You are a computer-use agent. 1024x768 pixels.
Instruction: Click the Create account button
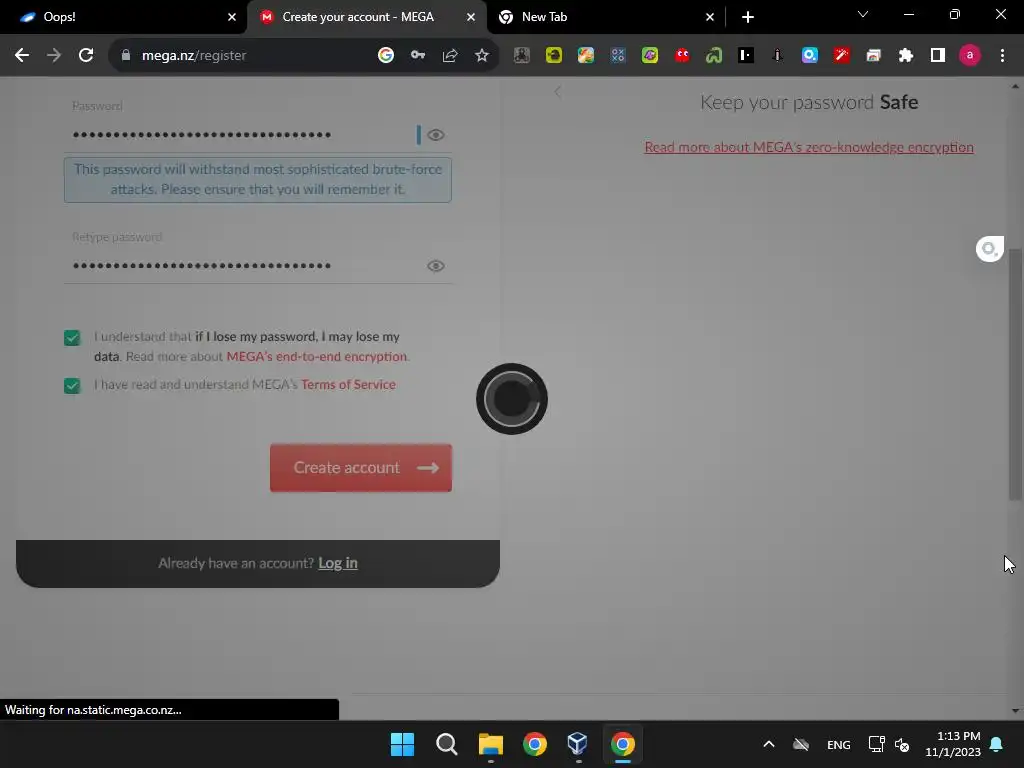(360, 468)
